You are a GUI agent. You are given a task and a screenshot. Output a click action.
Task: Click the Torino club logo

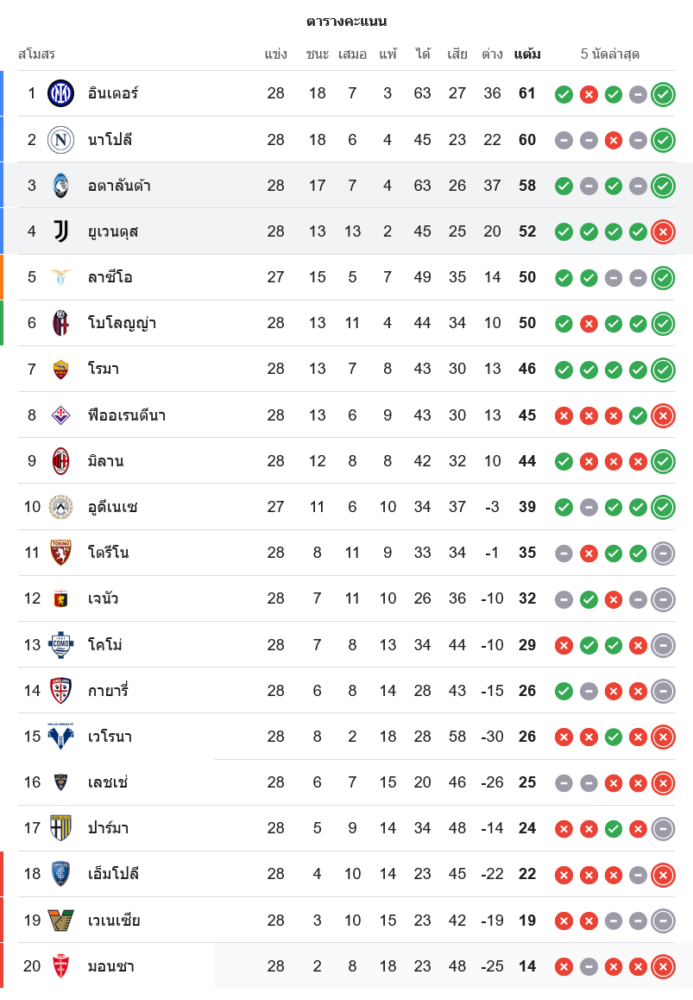coord(61,553)
